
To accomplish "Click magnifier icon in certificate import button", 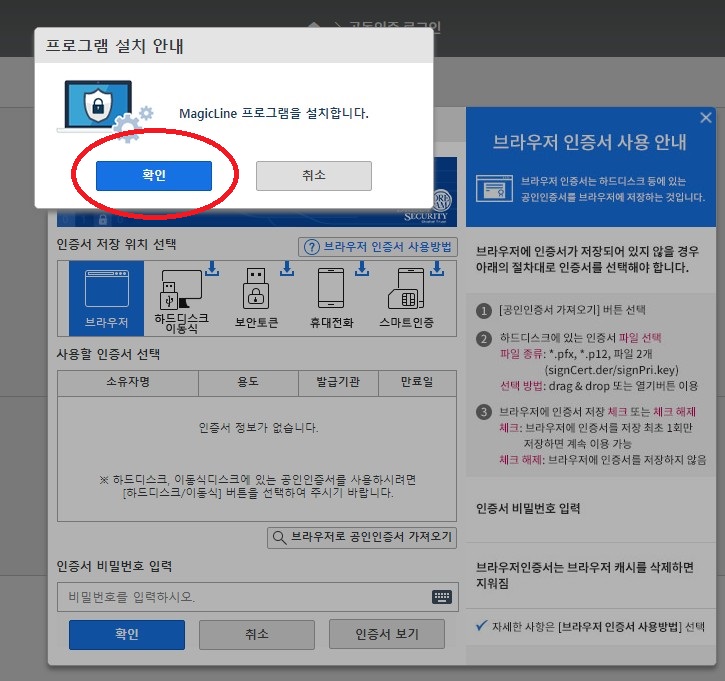I will [x=279, y=538].
